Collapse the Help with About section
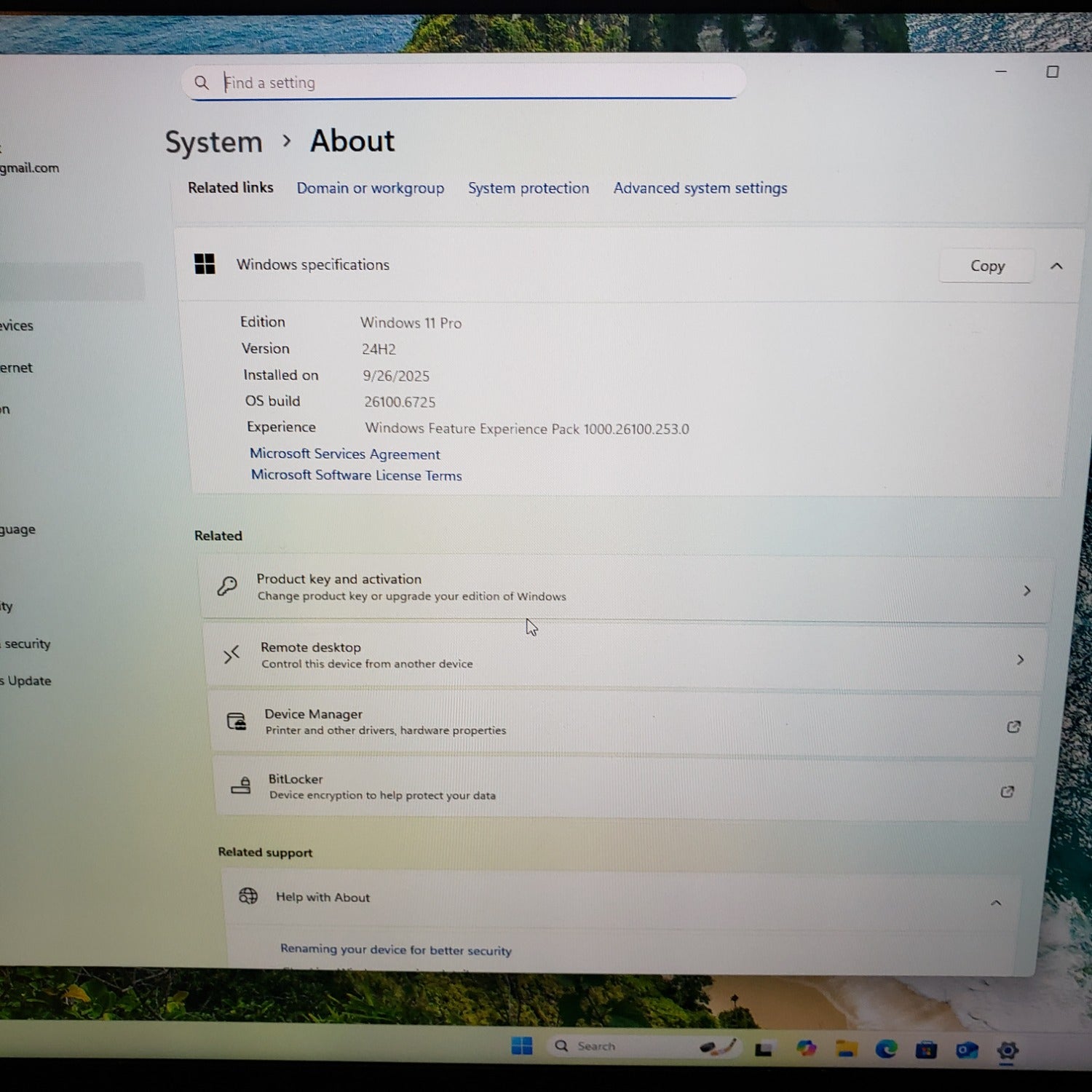The width and height of the screenshot is (1092, 1092). [x=996, y=903]
